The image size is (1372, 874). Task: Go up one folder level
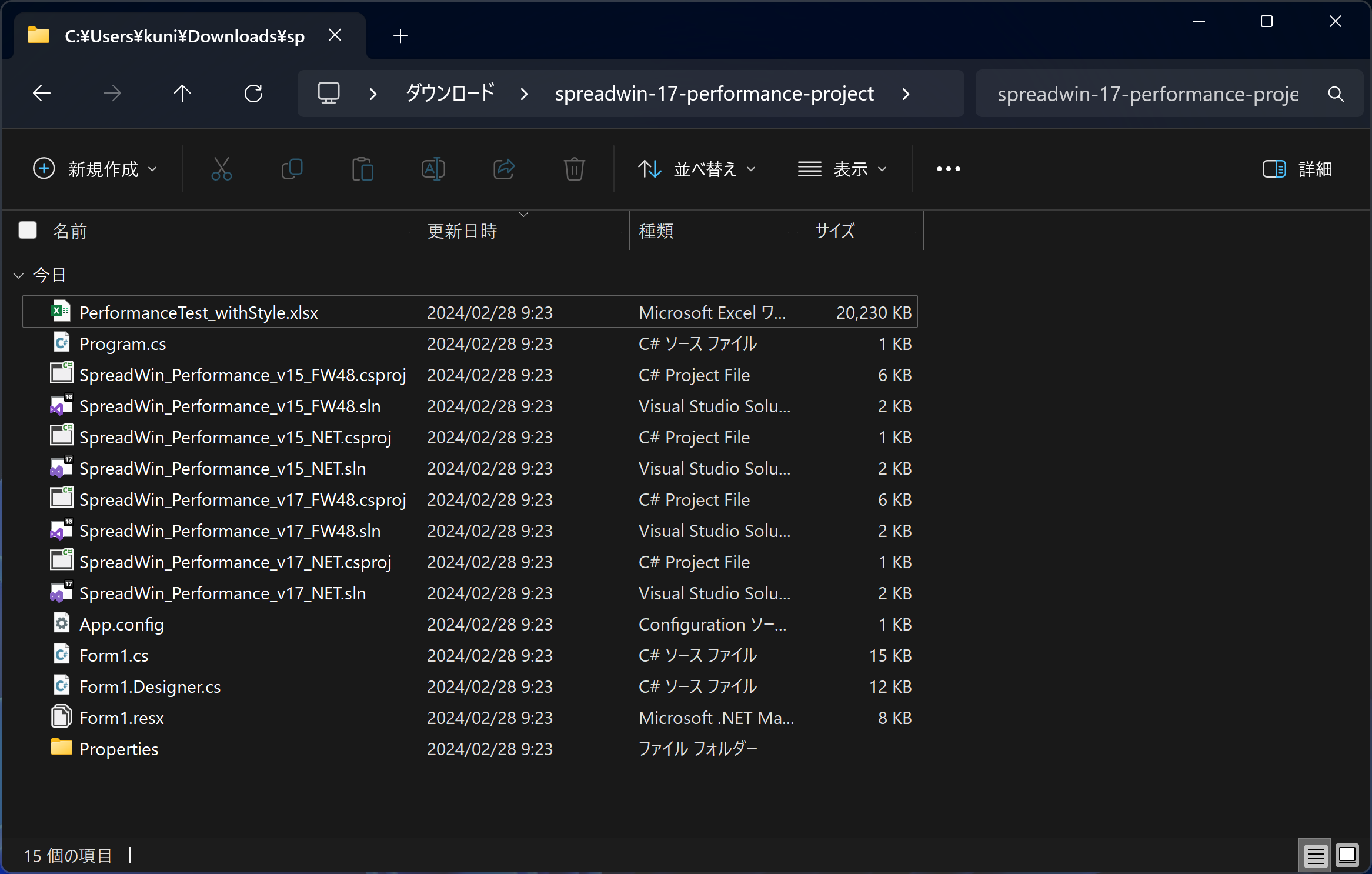coord(182,93)
